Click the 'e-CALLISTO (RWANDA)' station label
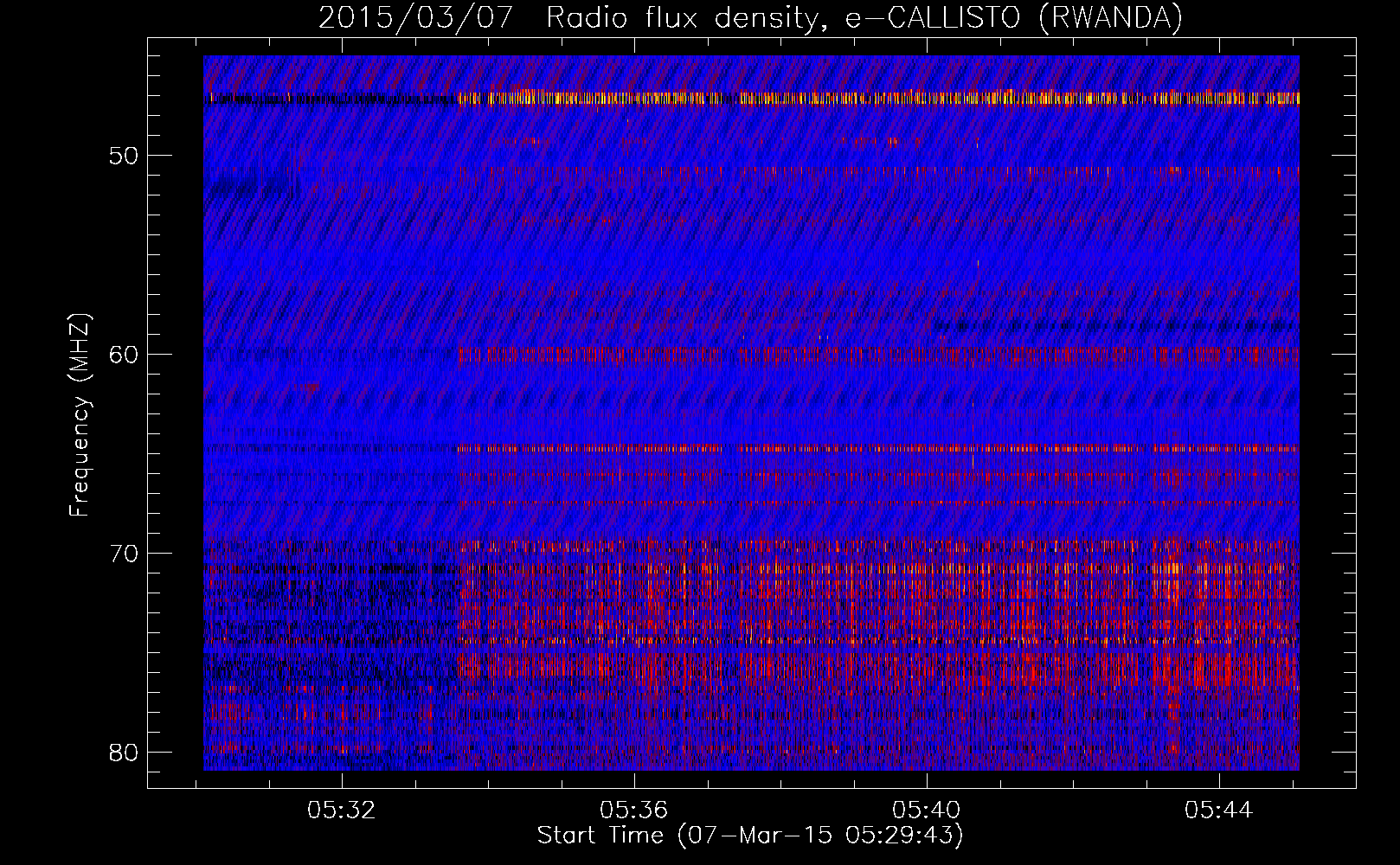 pyautogui.click(x=1014, y=18)
